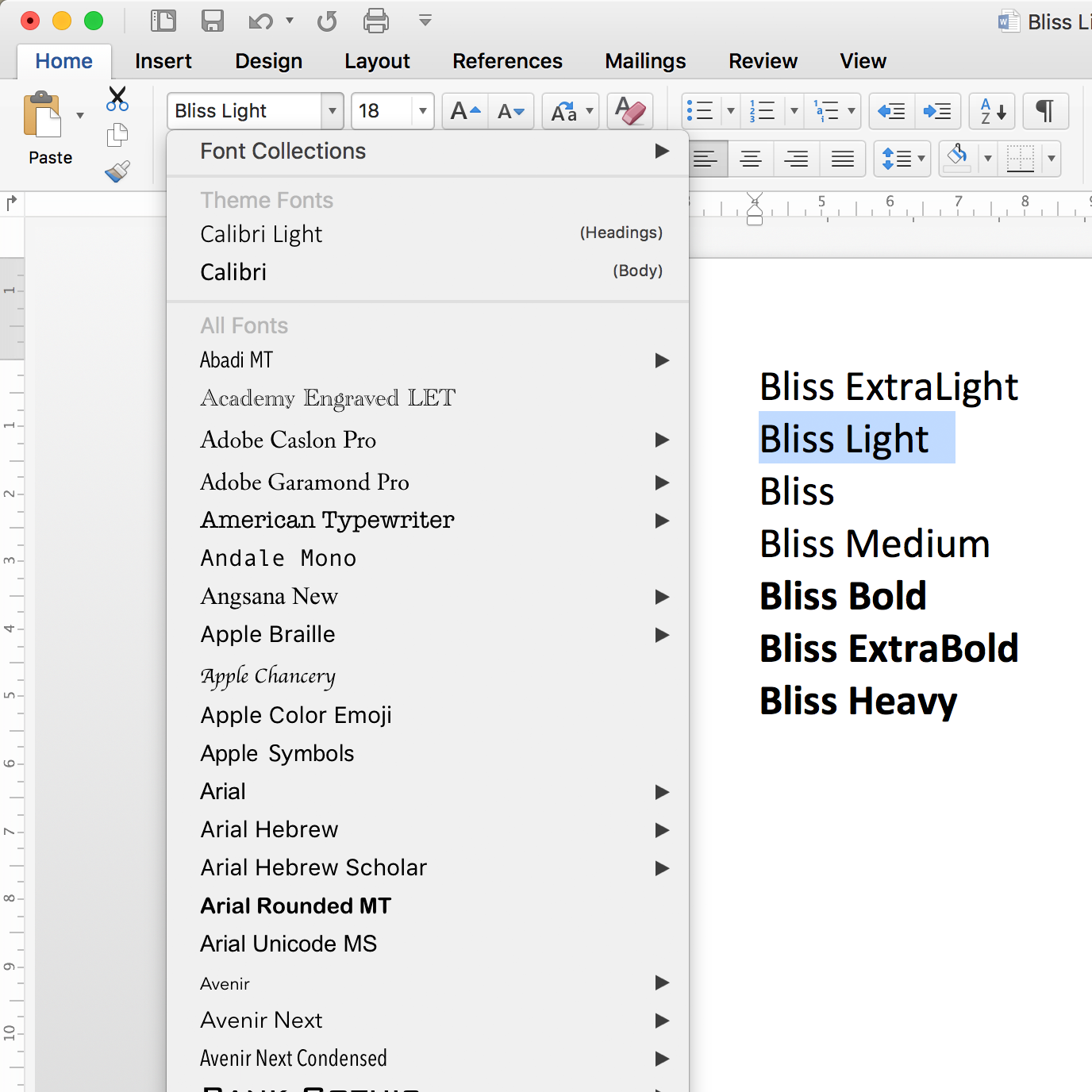Click the Save floppy disk icon
The width and height of the screenshot is (1092, 1092).
213,21
